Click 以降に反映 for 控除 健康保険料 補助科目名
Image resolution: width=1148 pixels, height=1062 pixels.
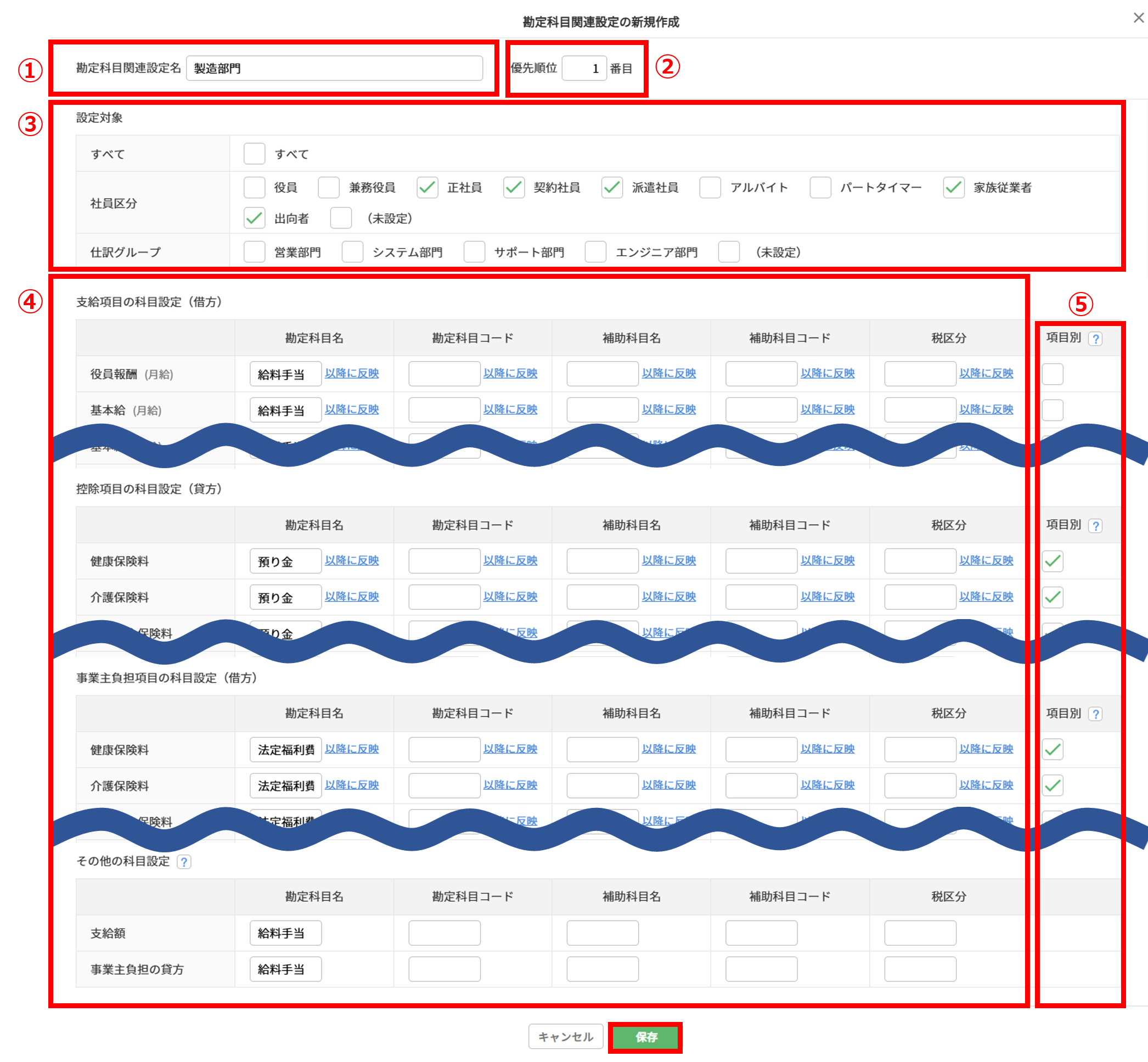click(669, 560)
